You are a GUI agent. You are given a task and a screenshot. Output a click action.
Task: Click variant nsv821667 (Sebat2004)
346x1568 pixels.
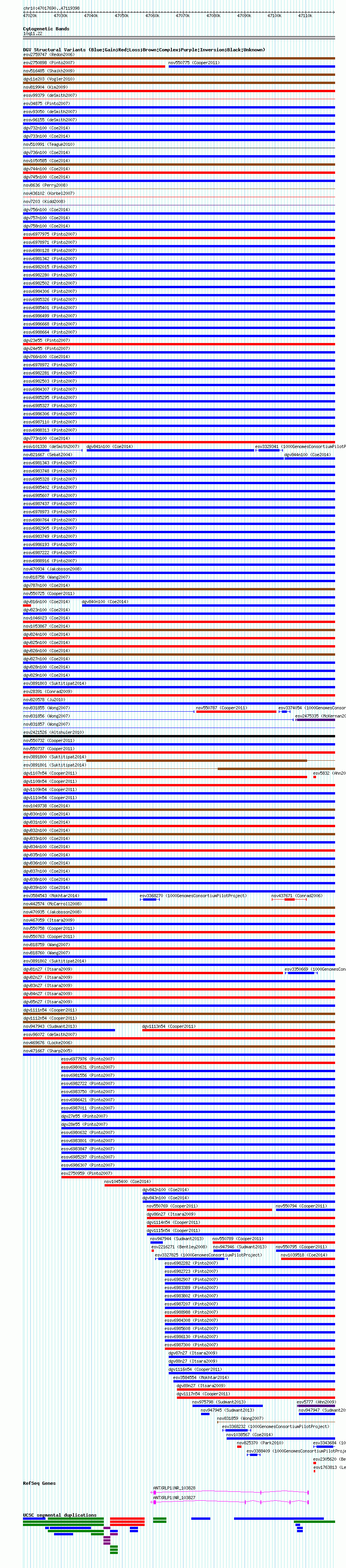(47, 455)
